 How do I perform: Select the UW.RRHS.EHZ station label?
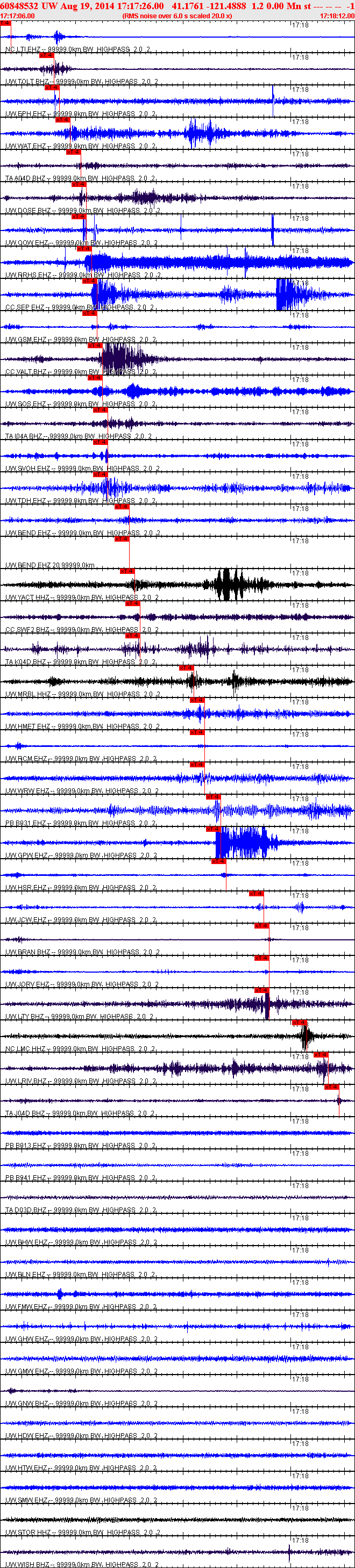[x=83, y=275]
